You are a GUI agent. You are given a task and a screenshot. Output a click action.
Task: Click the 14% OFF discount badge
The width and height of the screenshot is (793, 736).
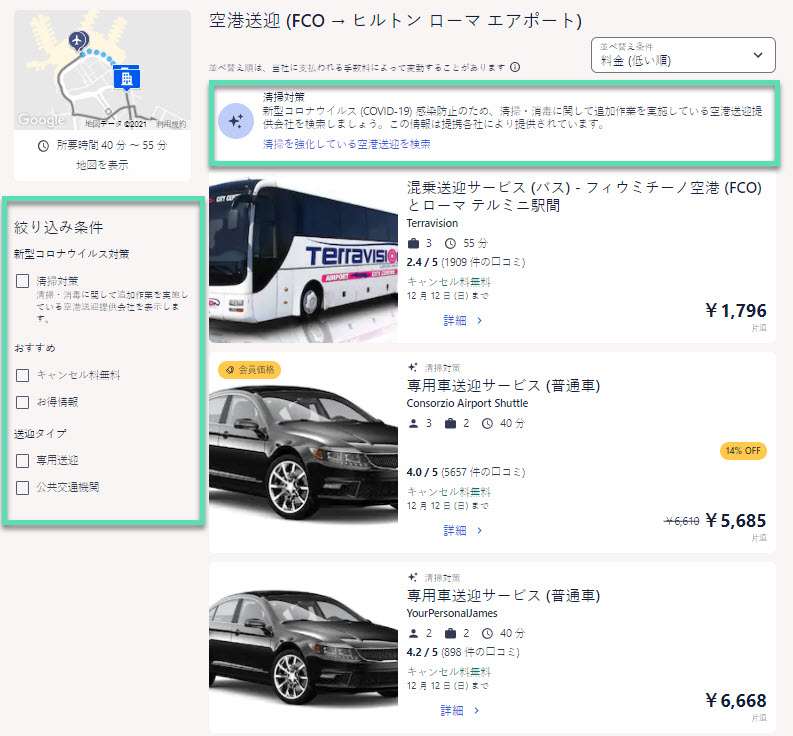(743, 451)
